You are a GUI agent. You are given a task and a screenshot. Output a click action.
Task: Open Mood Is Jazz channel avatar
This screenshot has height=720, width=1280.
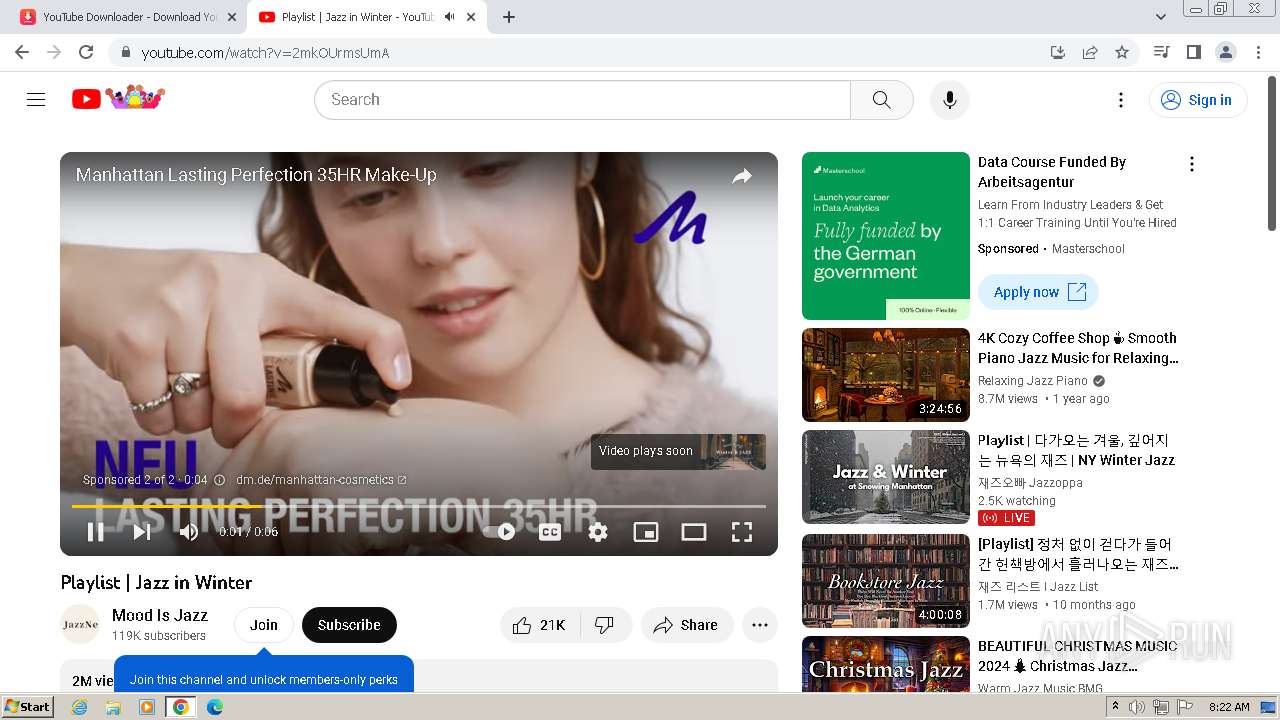[x=80, y=624]
